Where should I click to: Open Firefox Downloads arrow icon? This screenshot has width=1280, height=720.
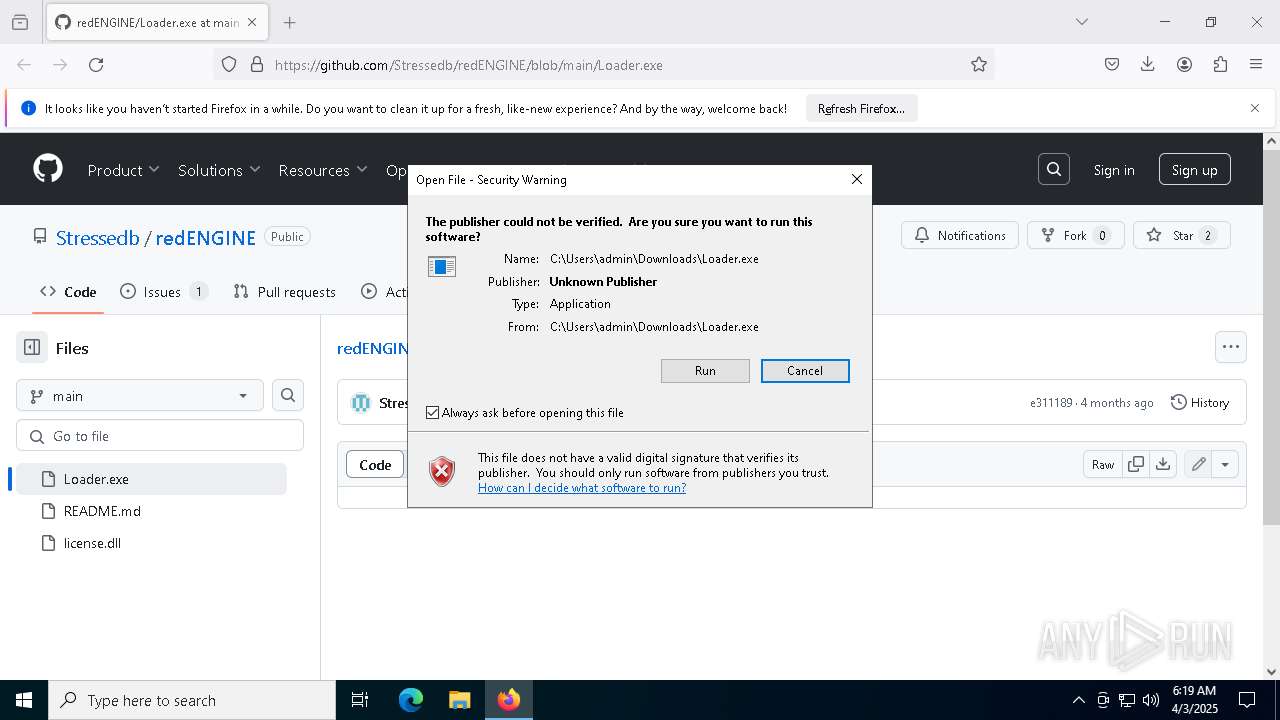coord(1148,65)
